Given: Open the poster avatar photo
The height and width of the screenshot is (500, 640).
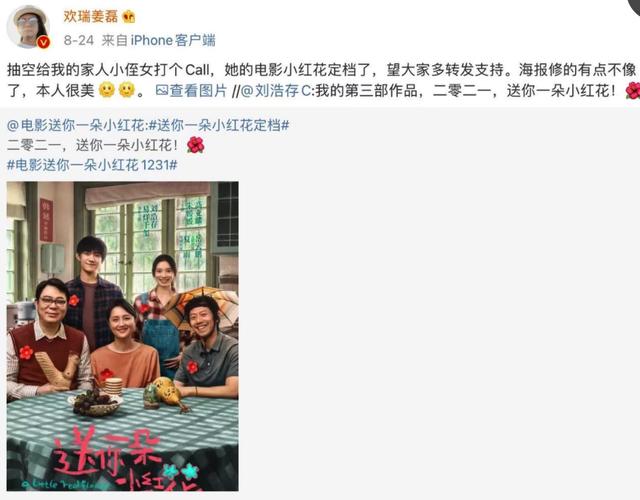Looking at the screenshot, I should click(28, 27).
